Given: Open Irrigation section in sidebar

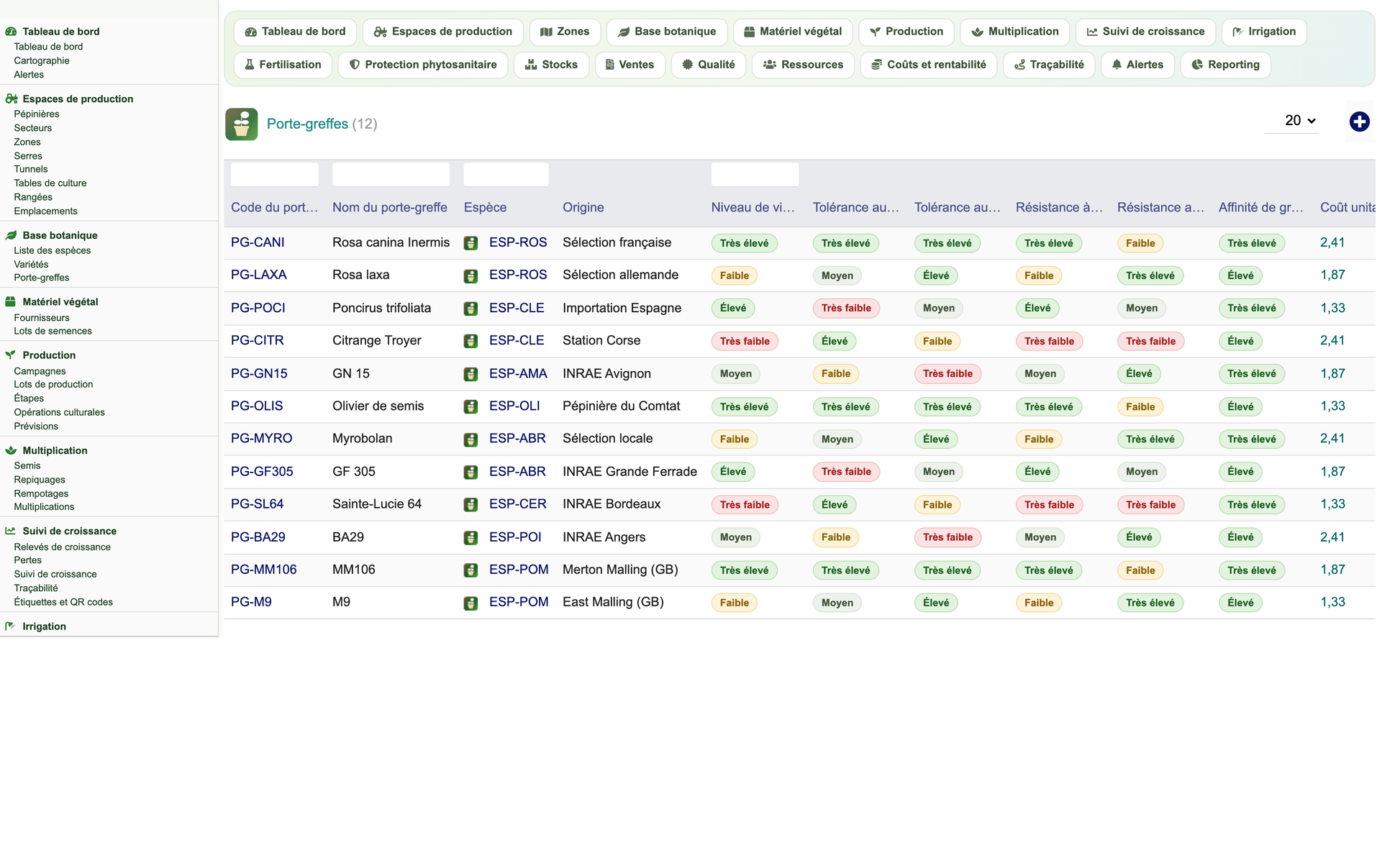Looking at the screenshot, I should [44, 626].
